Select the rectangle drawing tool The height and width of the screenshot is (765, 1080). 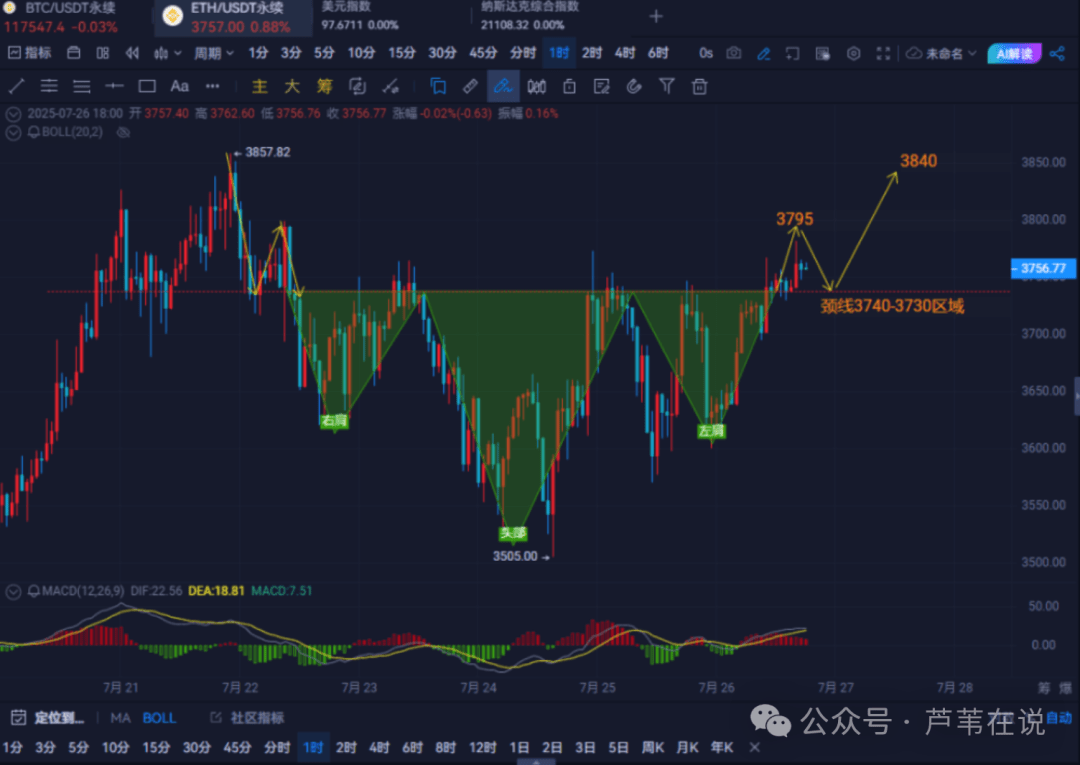tap(147, 86)
